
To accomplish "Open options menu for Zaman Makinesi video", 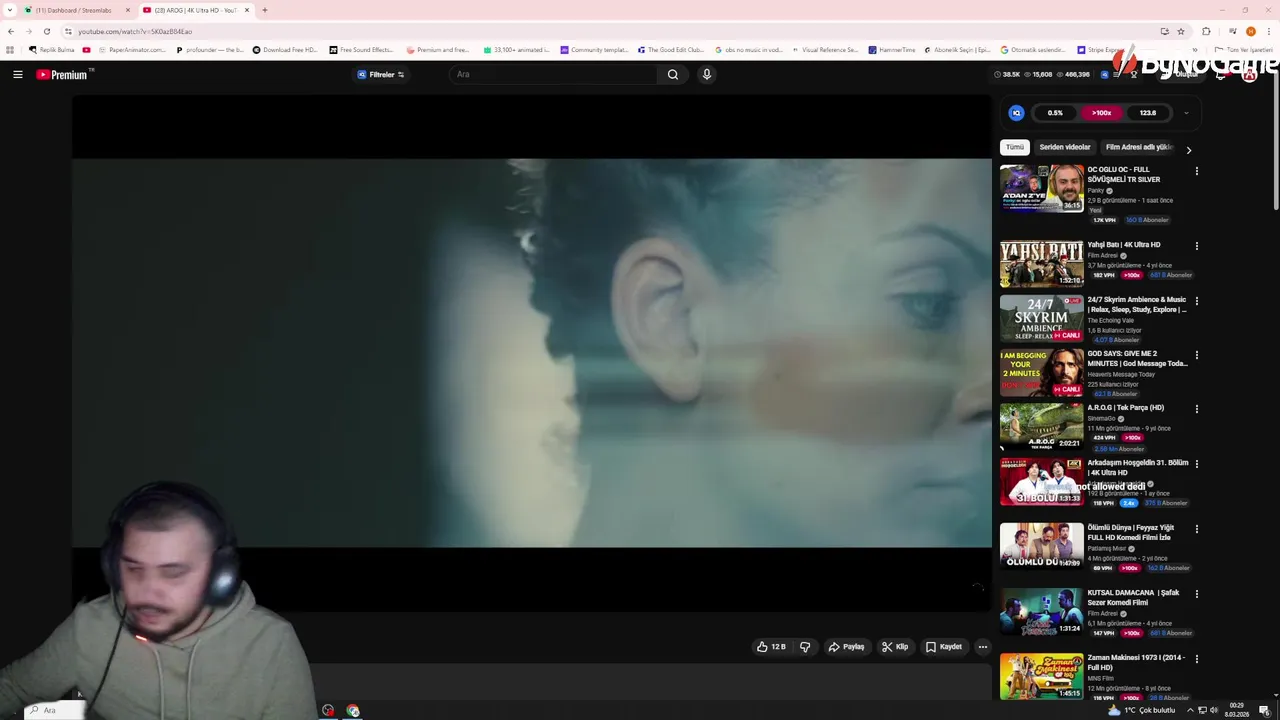I will click(x=1196, y=659).
